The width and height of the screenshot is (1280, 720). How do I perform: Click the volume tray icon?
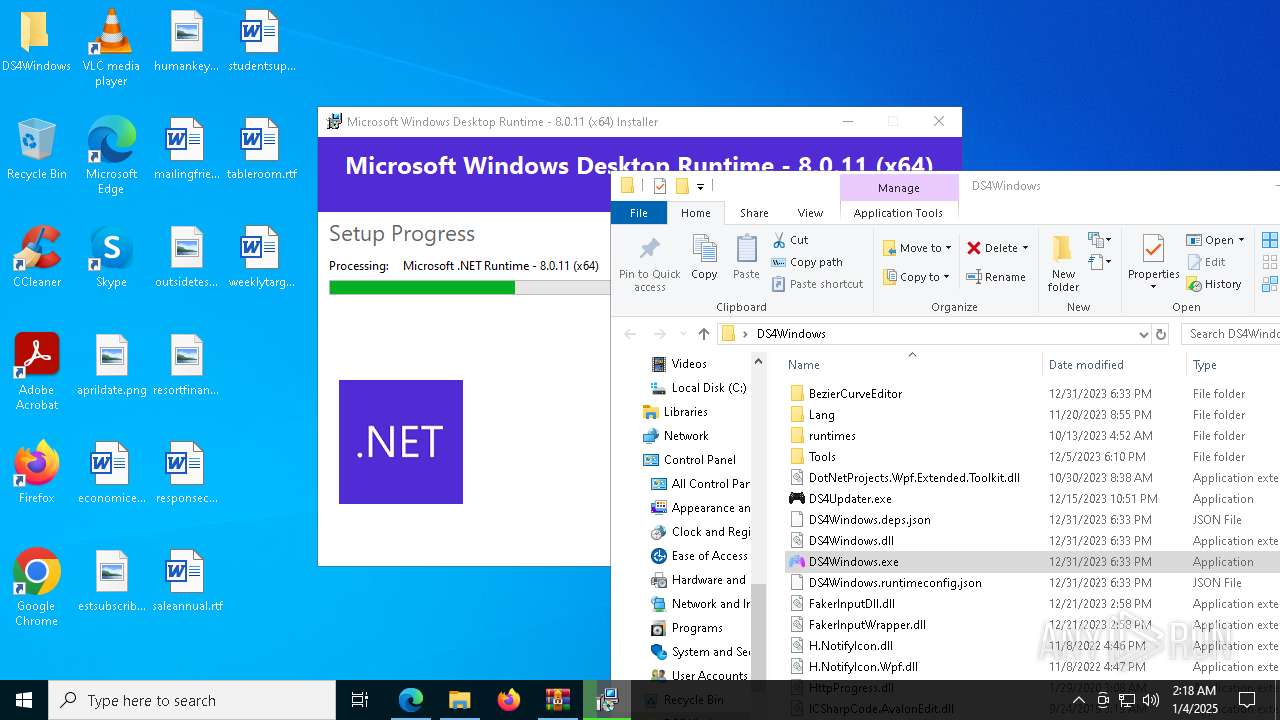pos(1150,700)
